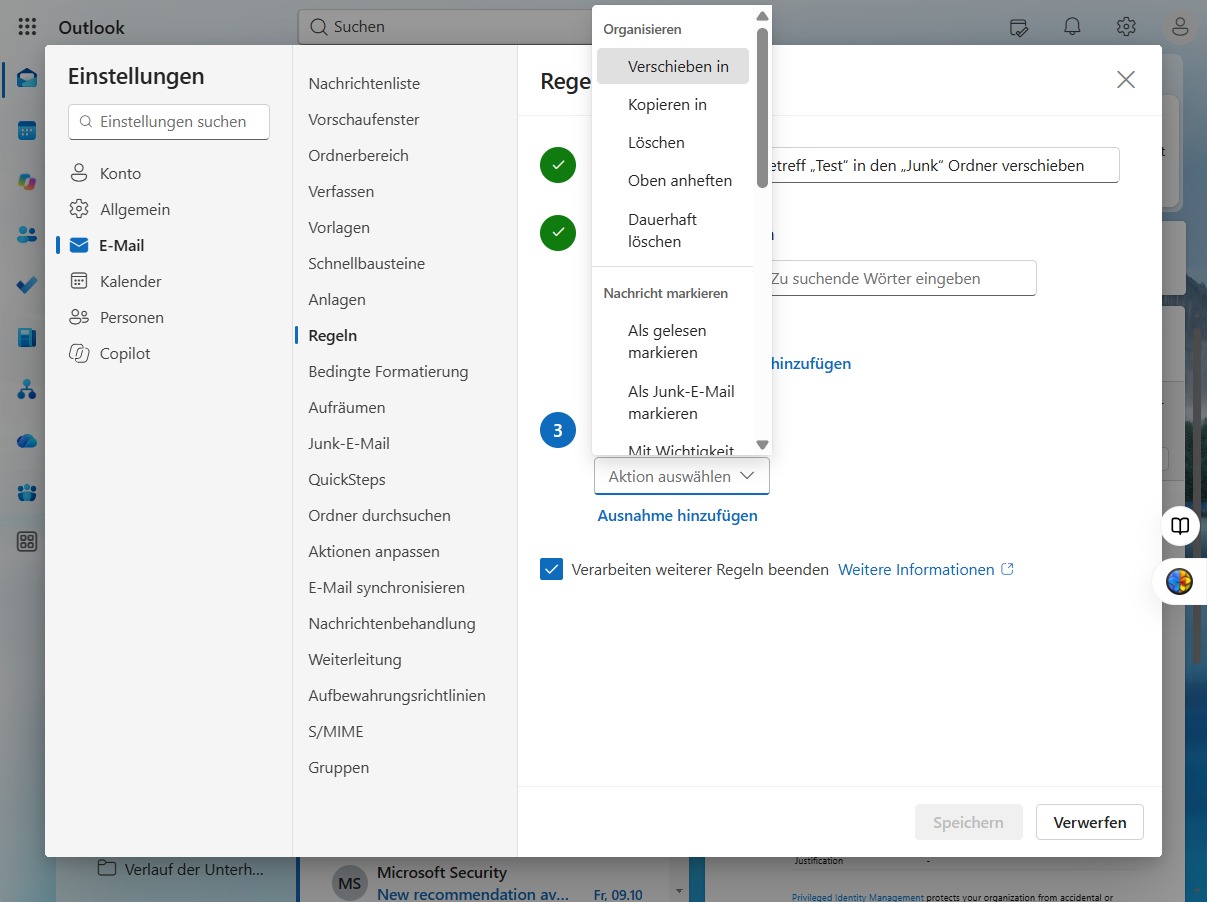Open the 'QuickSteps' settings page

(347, 479)
